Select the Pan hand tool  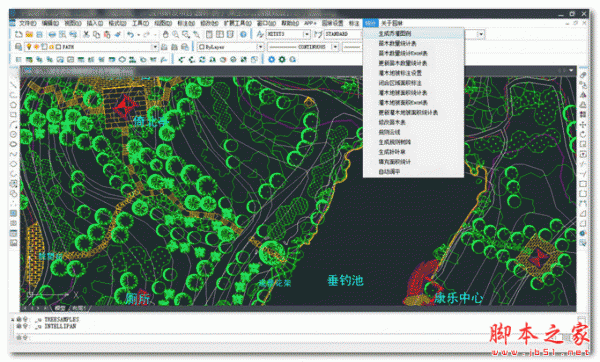tap(165, 34)
